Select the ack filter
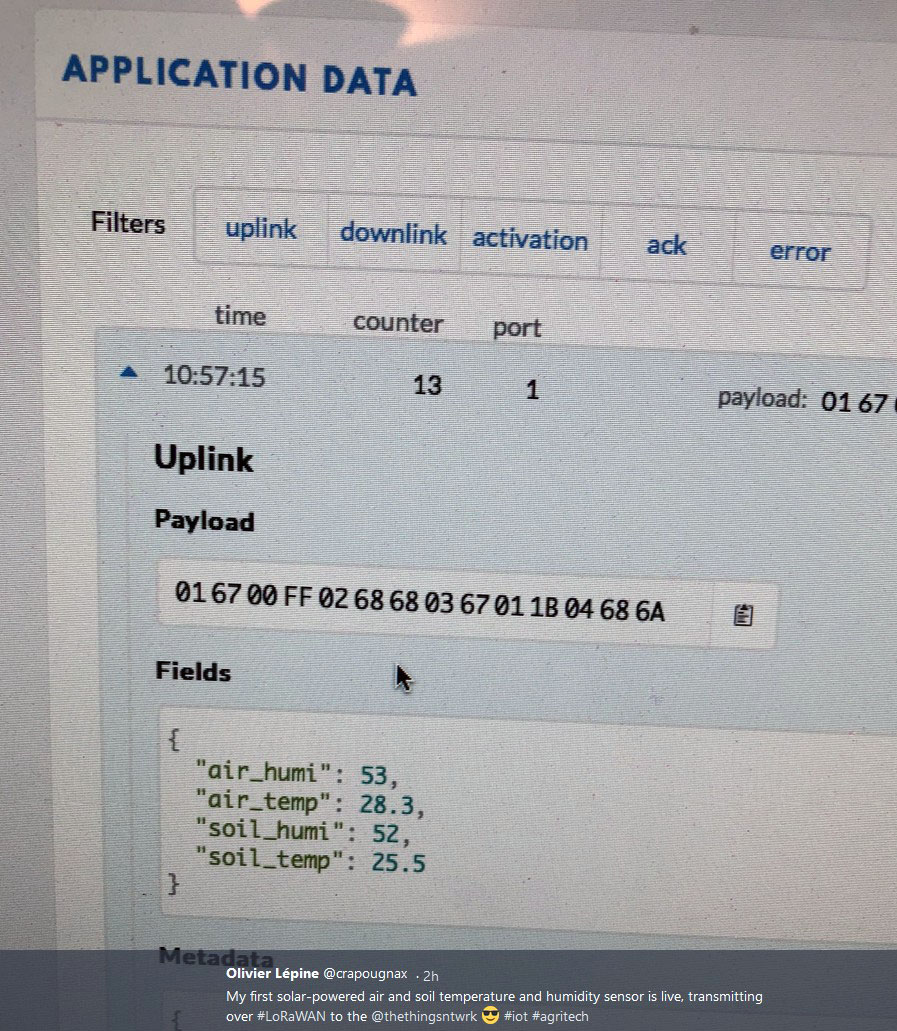Viewport: 897px width, 1031px height. click(666, 245)
